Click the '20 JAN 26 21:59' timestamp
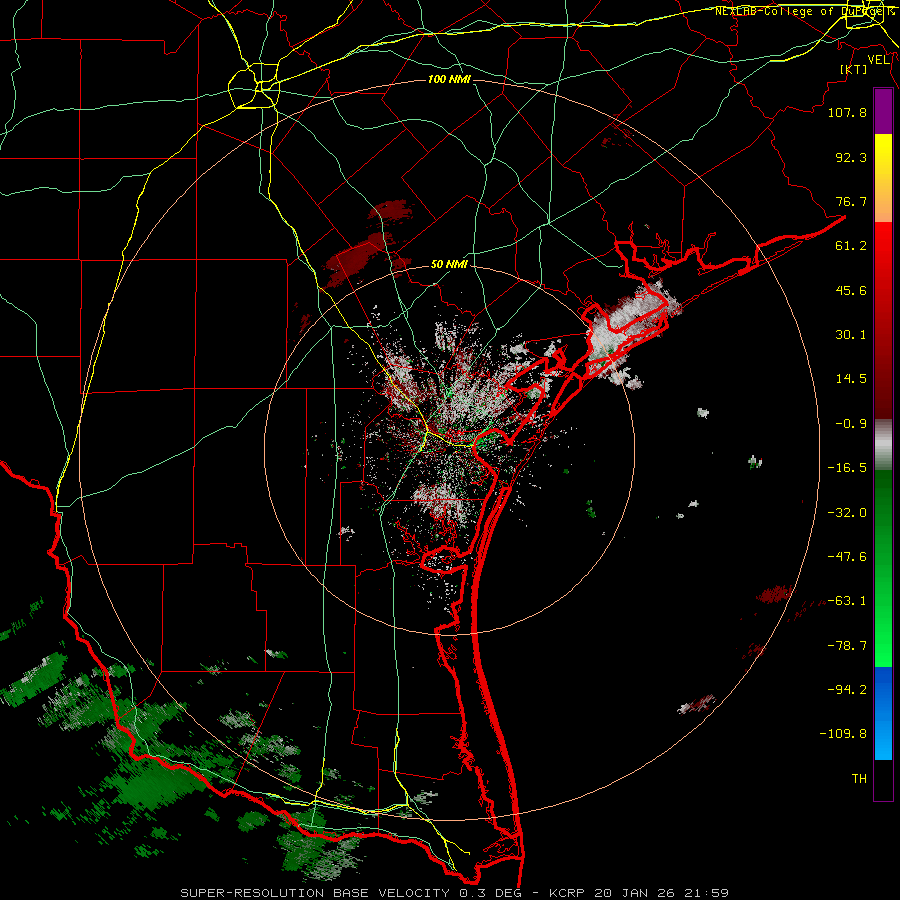 pyautogui.click(x=662, y=893)
